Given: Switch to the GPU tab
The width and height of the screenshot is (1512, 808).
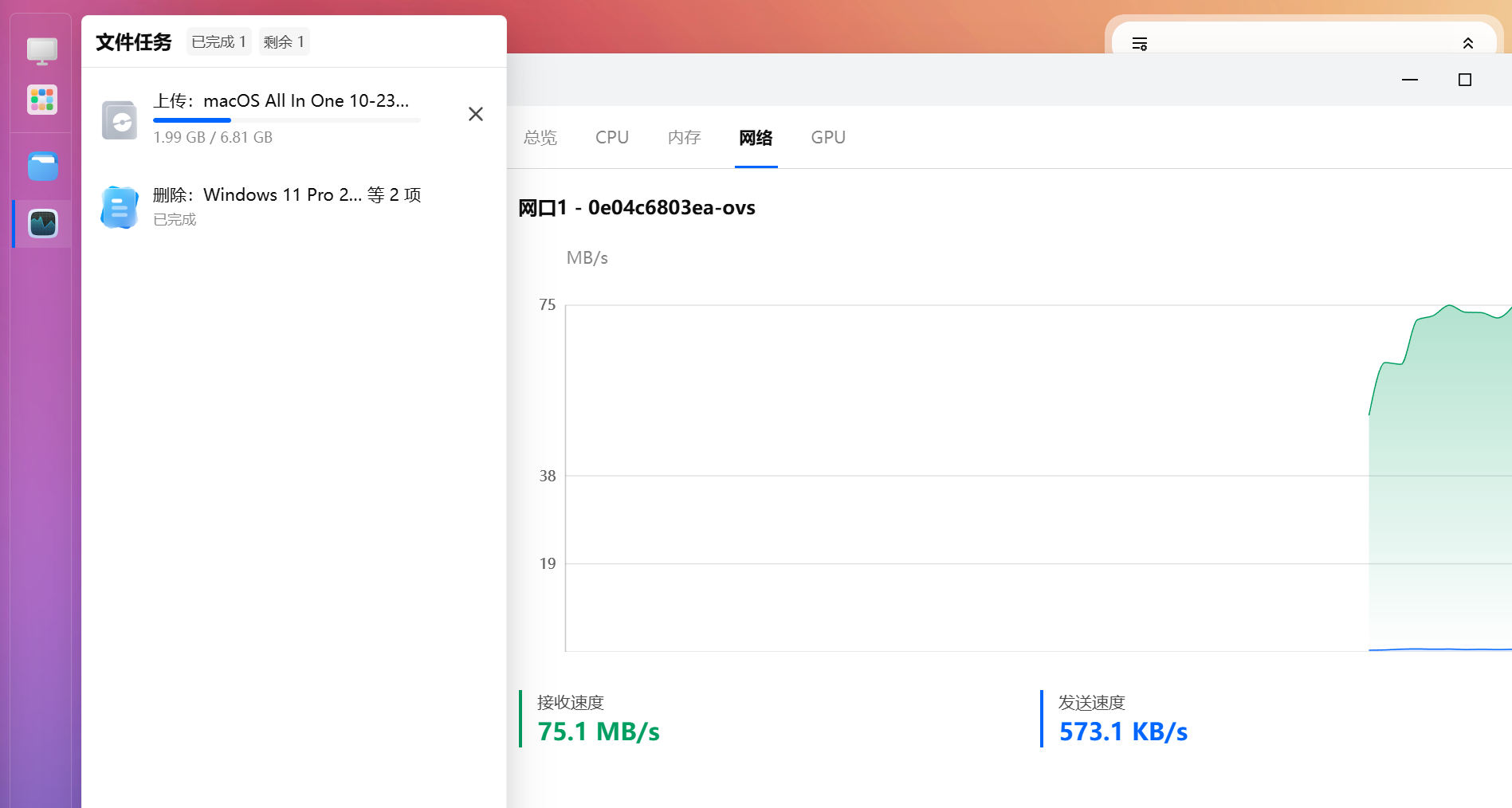Looking at the screenshot, I should [828, 138].
